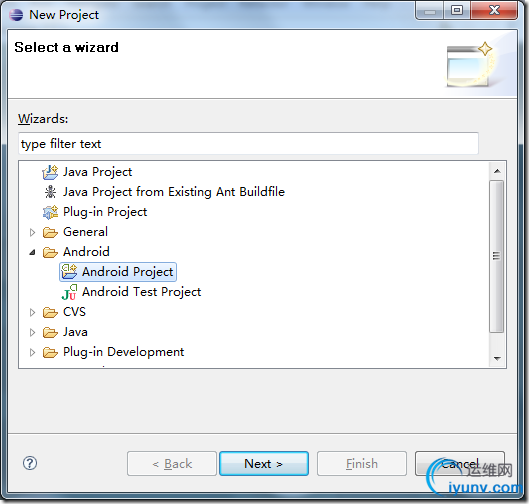529x504 pixels.
Task: Select the Plug-in Project icon
Action: [50, 212]
